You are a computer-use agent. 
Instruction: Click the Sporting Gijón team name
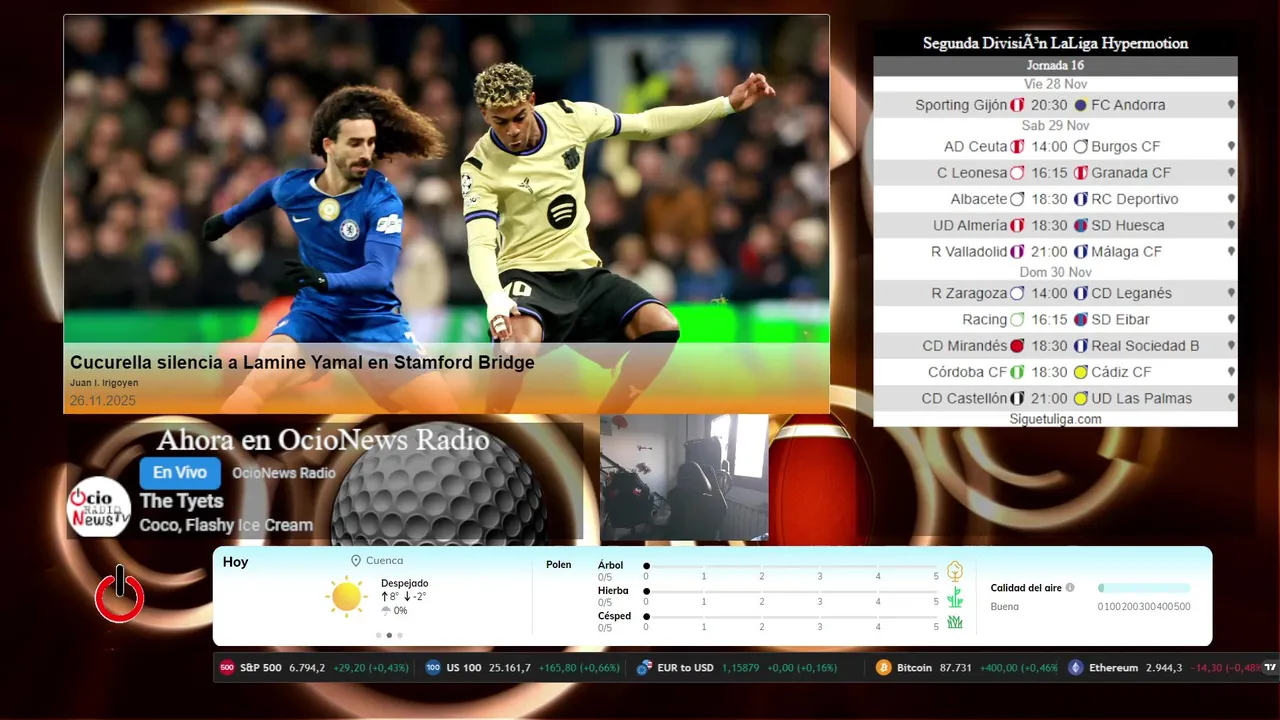(961, 105)
